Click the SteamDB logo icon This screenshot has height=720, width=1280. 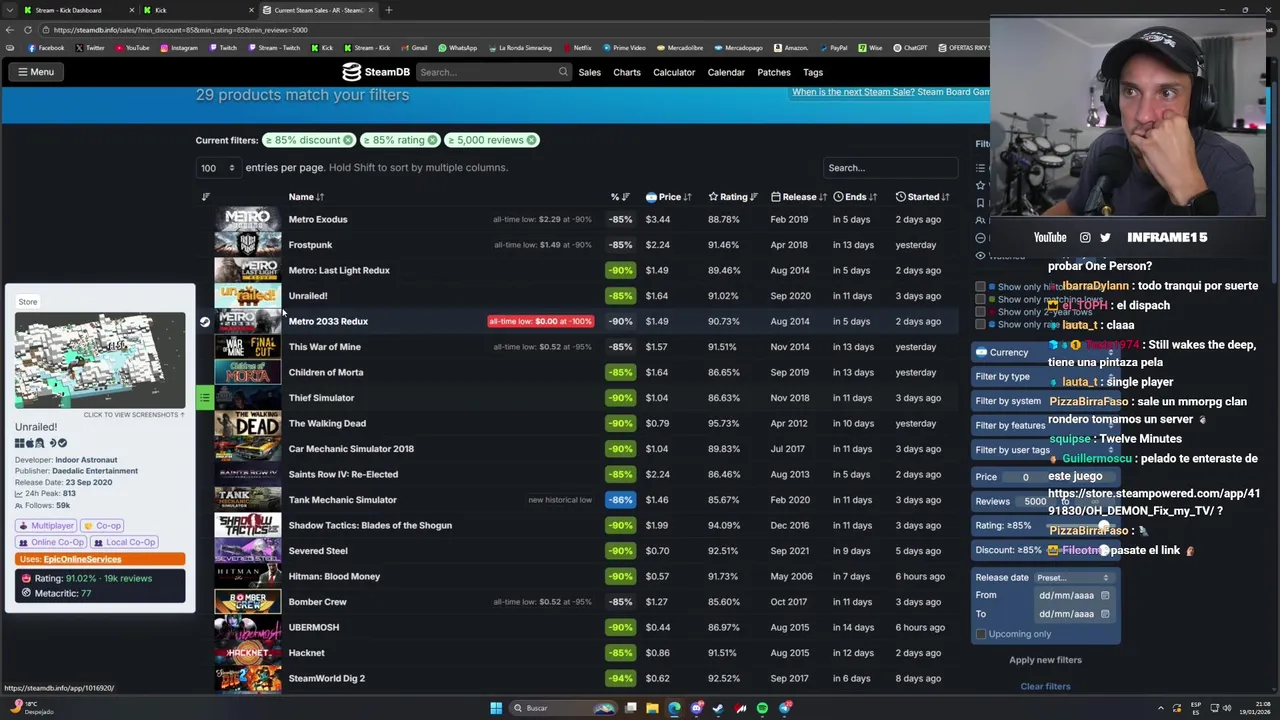351,72
